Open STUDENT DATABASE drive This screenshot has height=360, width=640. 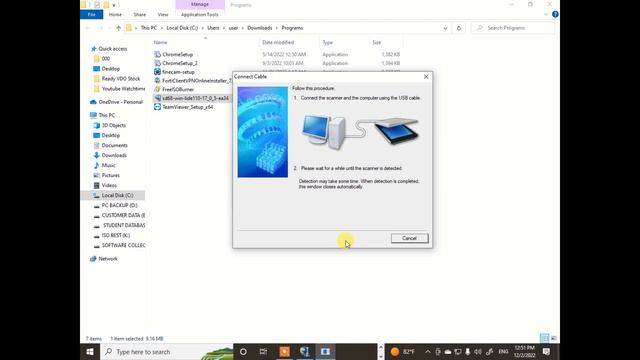click(x=124, y=225)
